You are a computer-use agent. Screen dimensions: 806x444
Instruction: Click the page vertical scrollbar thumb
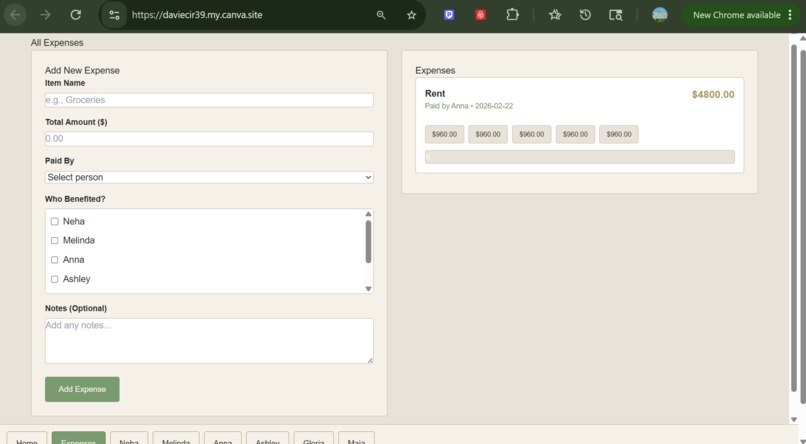[x=794, y=218]
